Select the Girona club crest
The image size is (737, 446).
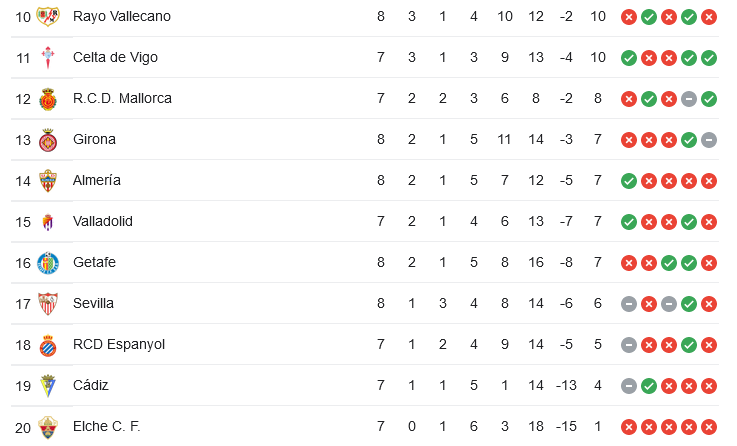click(48, 140)
